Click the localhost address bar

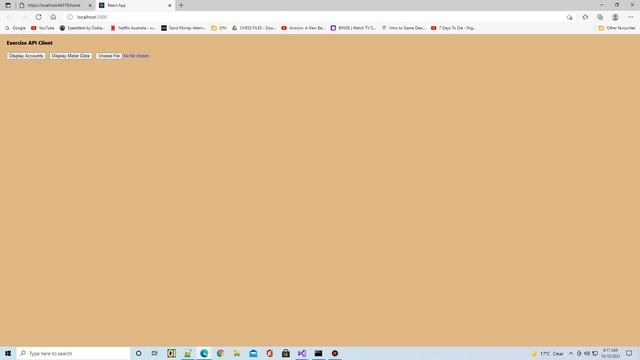tap(314, 17)
